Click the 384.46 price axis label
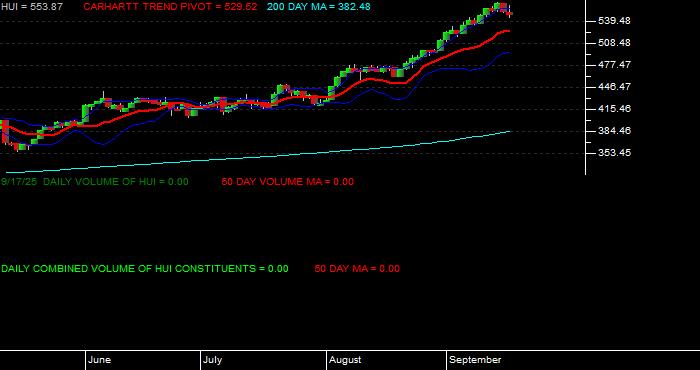700x370 pixels. pos(614,131)
